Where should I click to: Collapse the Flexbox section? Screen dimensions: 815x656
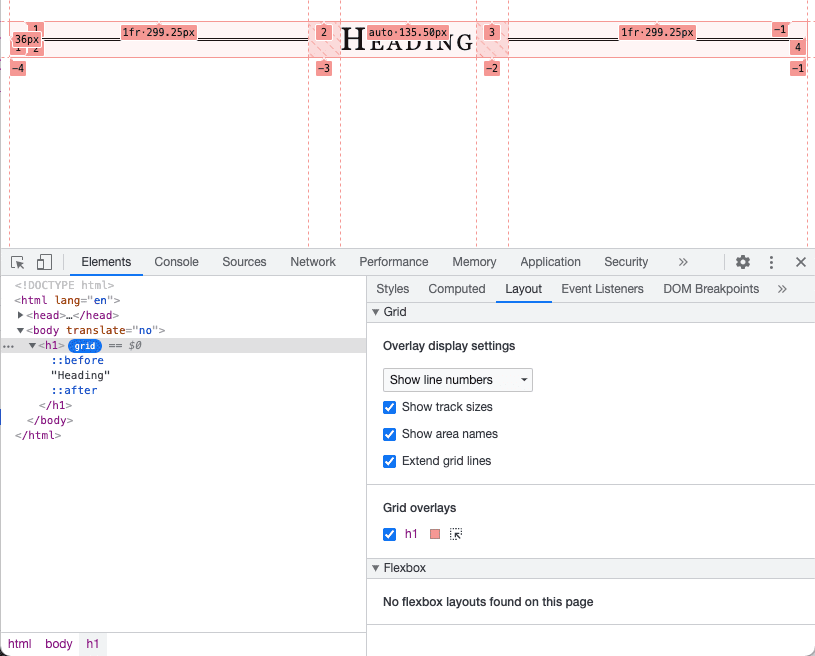tap(376, 567)
